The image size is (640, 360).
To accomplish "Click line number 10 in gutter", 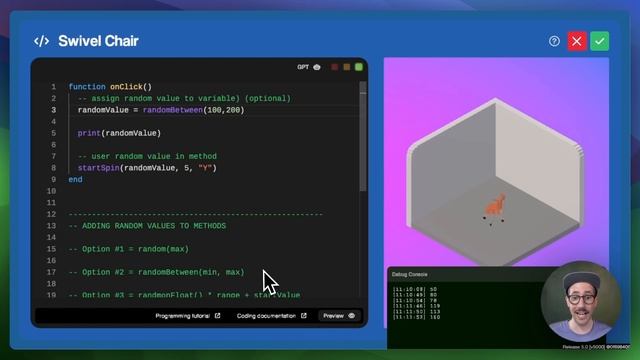I will (x=51, y=191).
